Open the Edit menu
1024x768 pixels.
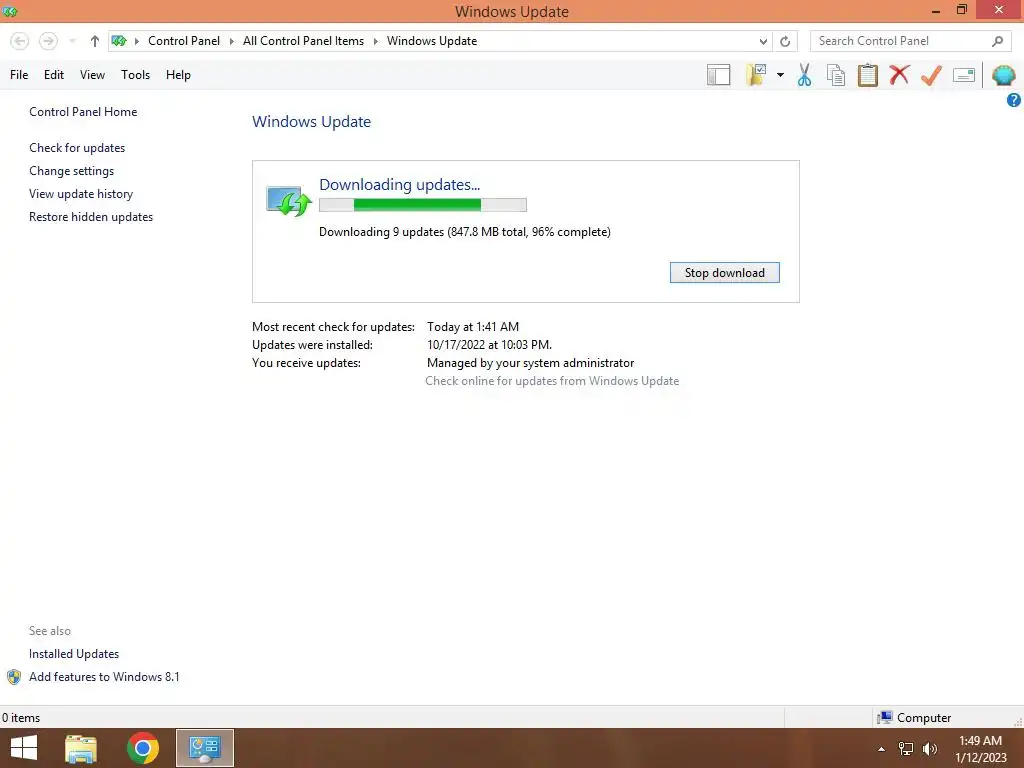pos(54,74)
